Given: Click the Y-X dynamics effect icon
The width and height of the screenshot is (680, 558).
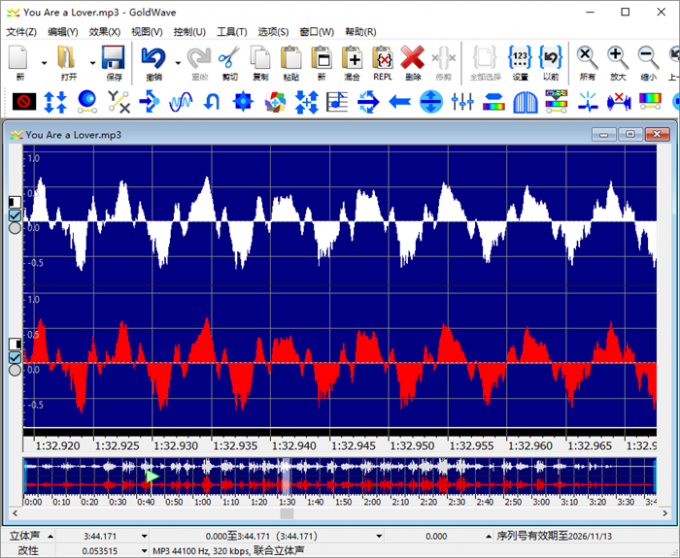Looking at the screenshot, I should tap(118, 102).
